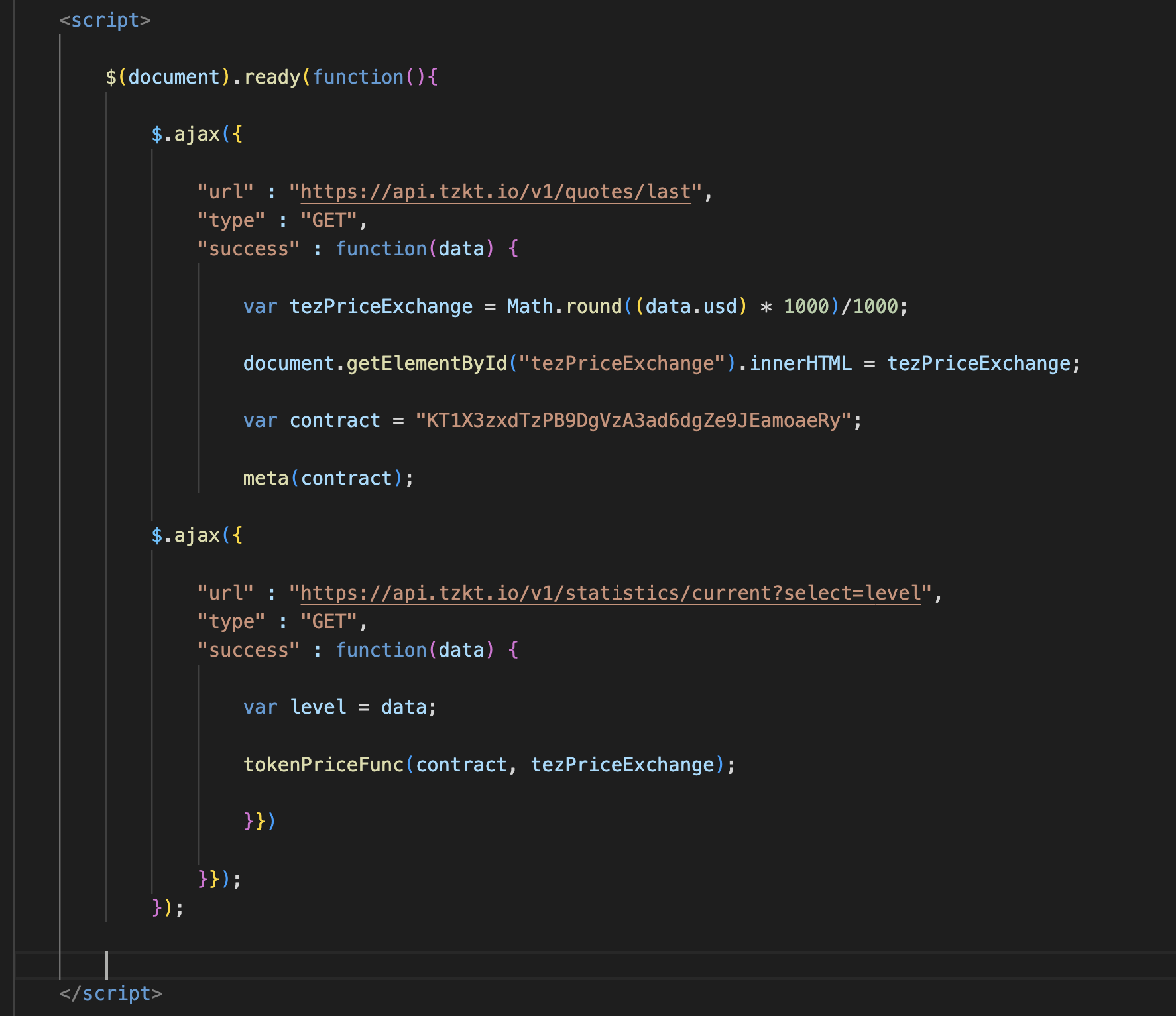Screen dimensions: 1176x1016
Task: Click the opening script tag
Action: [105, 20]
